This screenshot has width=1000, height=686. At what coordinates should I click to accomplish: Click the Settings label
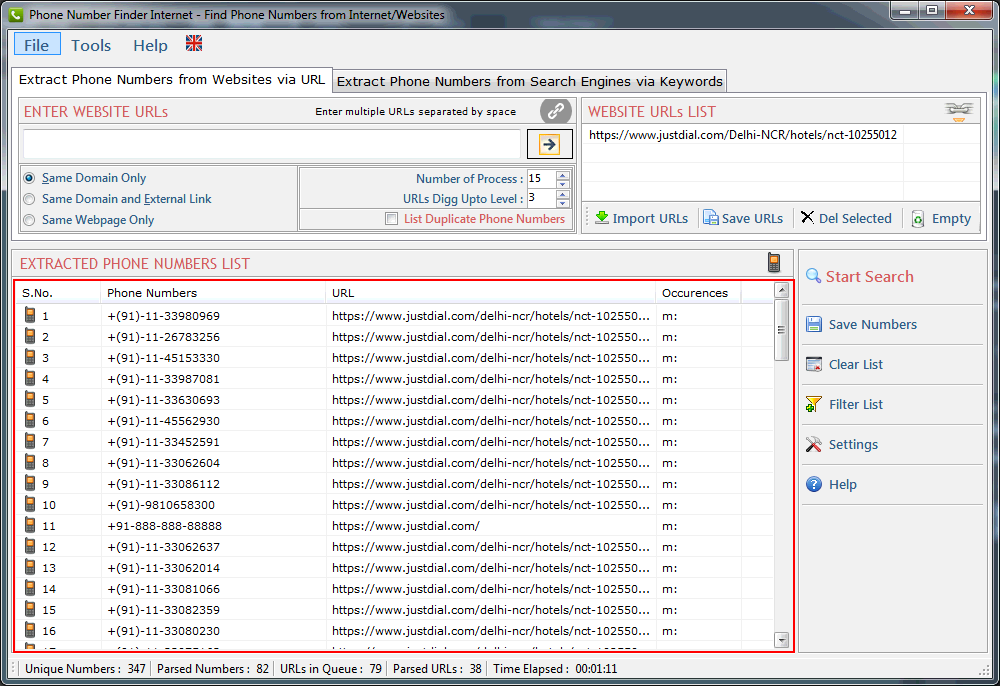click(853, 444)
